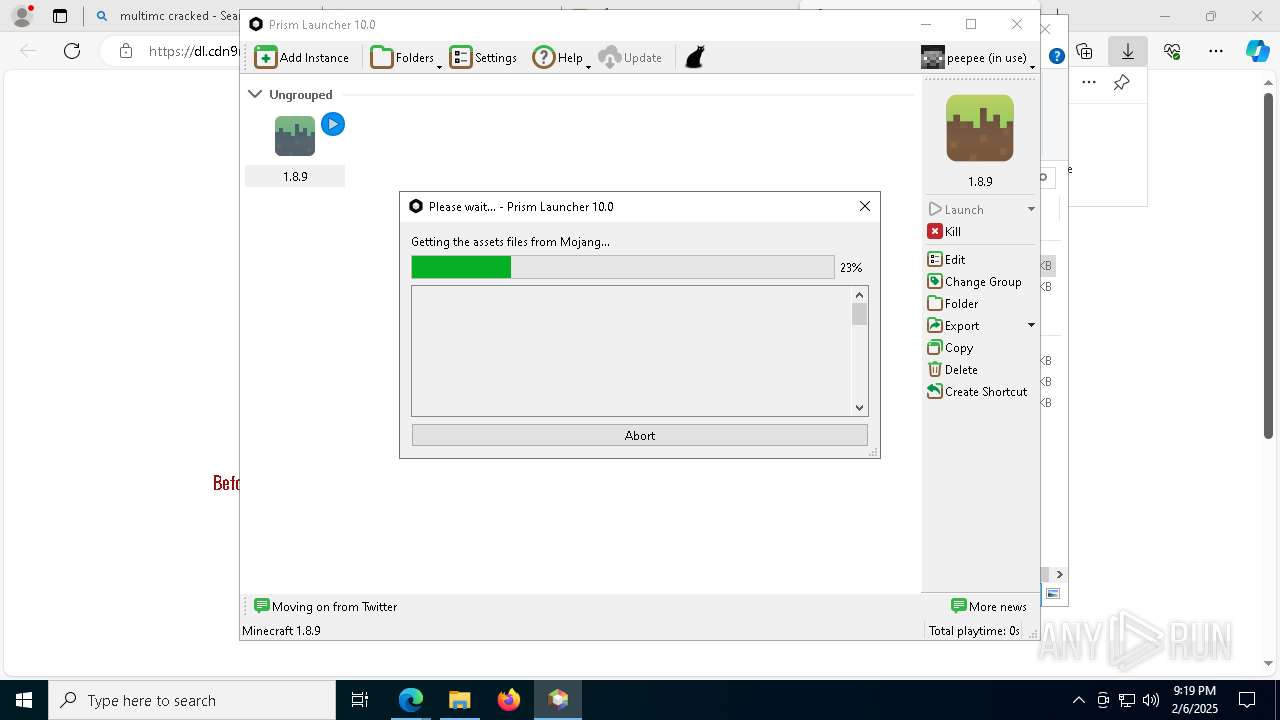Click the dialog log scrollbar thumb
The height and width of the screenshot is (720, 1280).
[859, 314]
